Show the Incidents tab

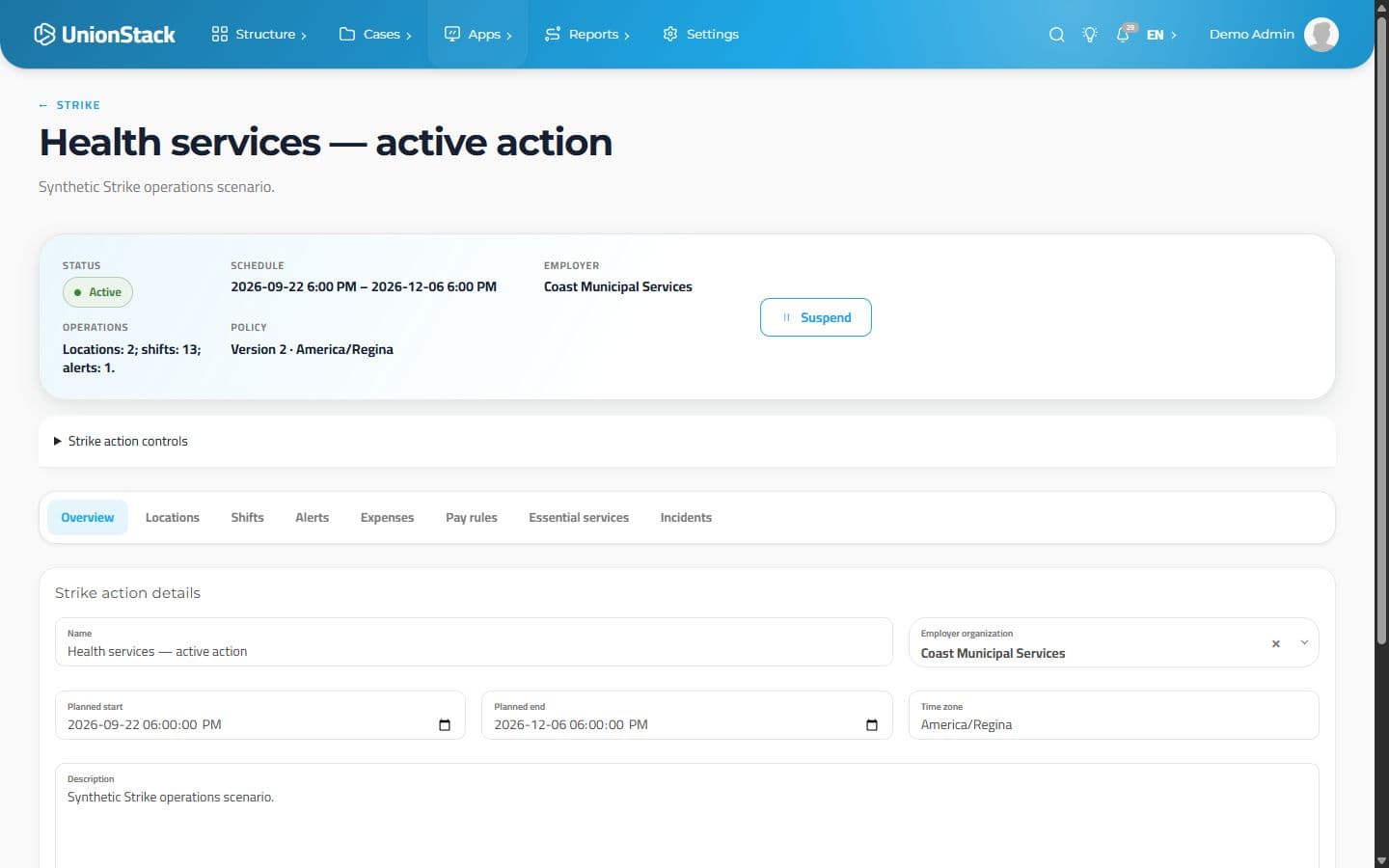coord(686,518)
